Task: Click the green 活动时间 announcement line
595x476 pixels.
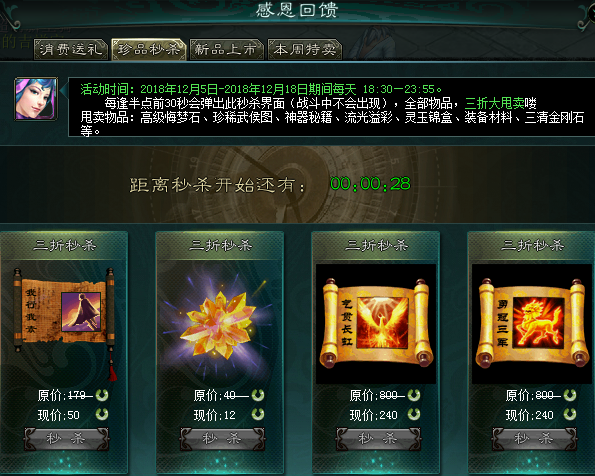Action: (261, 90)
